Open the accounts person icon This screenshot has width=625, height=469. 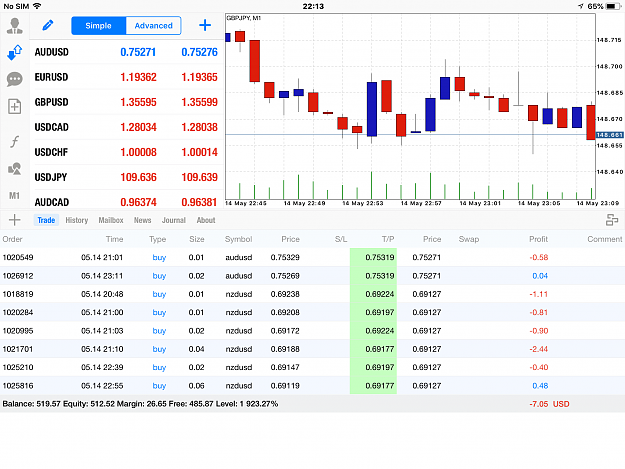15,26
